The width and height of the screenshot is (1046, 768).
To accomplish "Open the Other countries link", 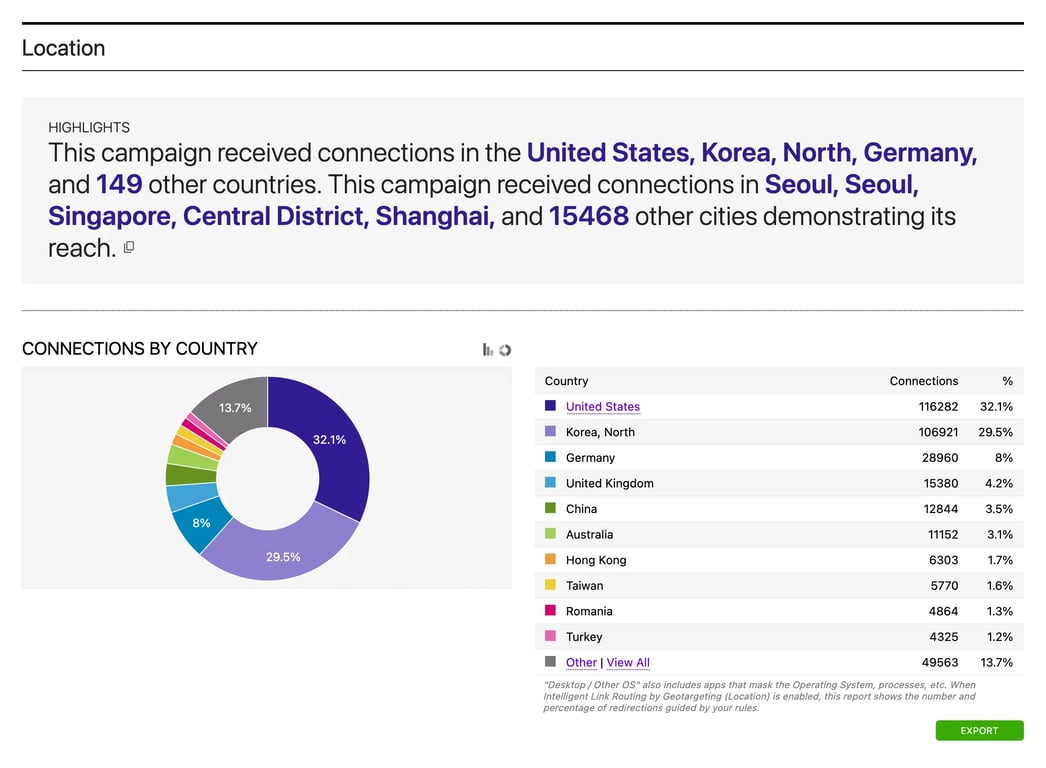I will (581, 663).
